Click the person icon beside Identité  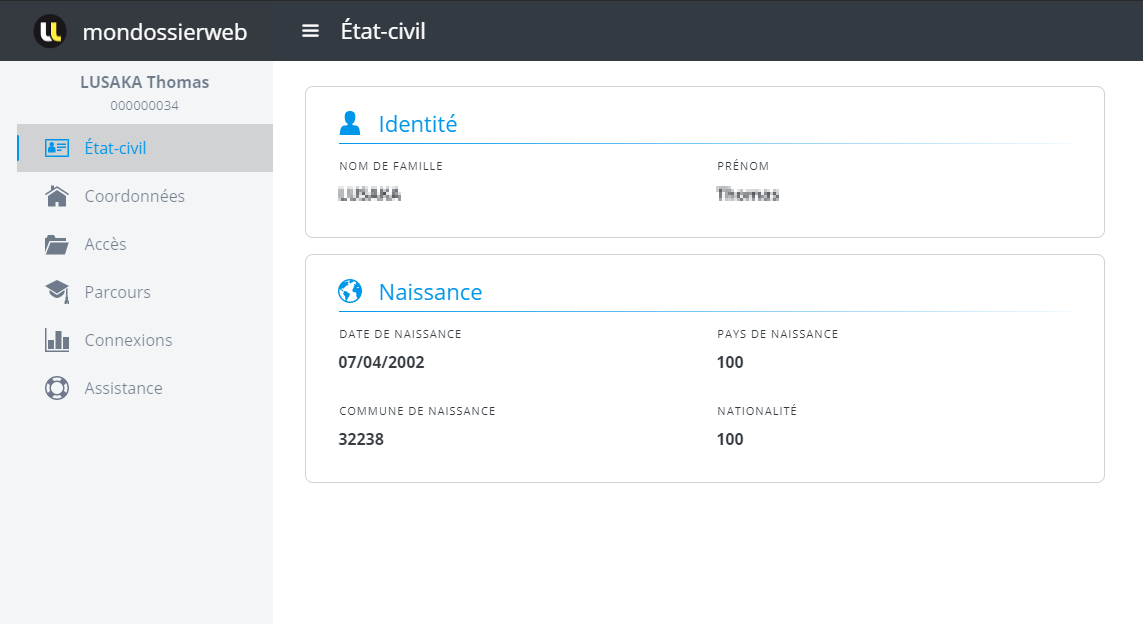(350, 124)
